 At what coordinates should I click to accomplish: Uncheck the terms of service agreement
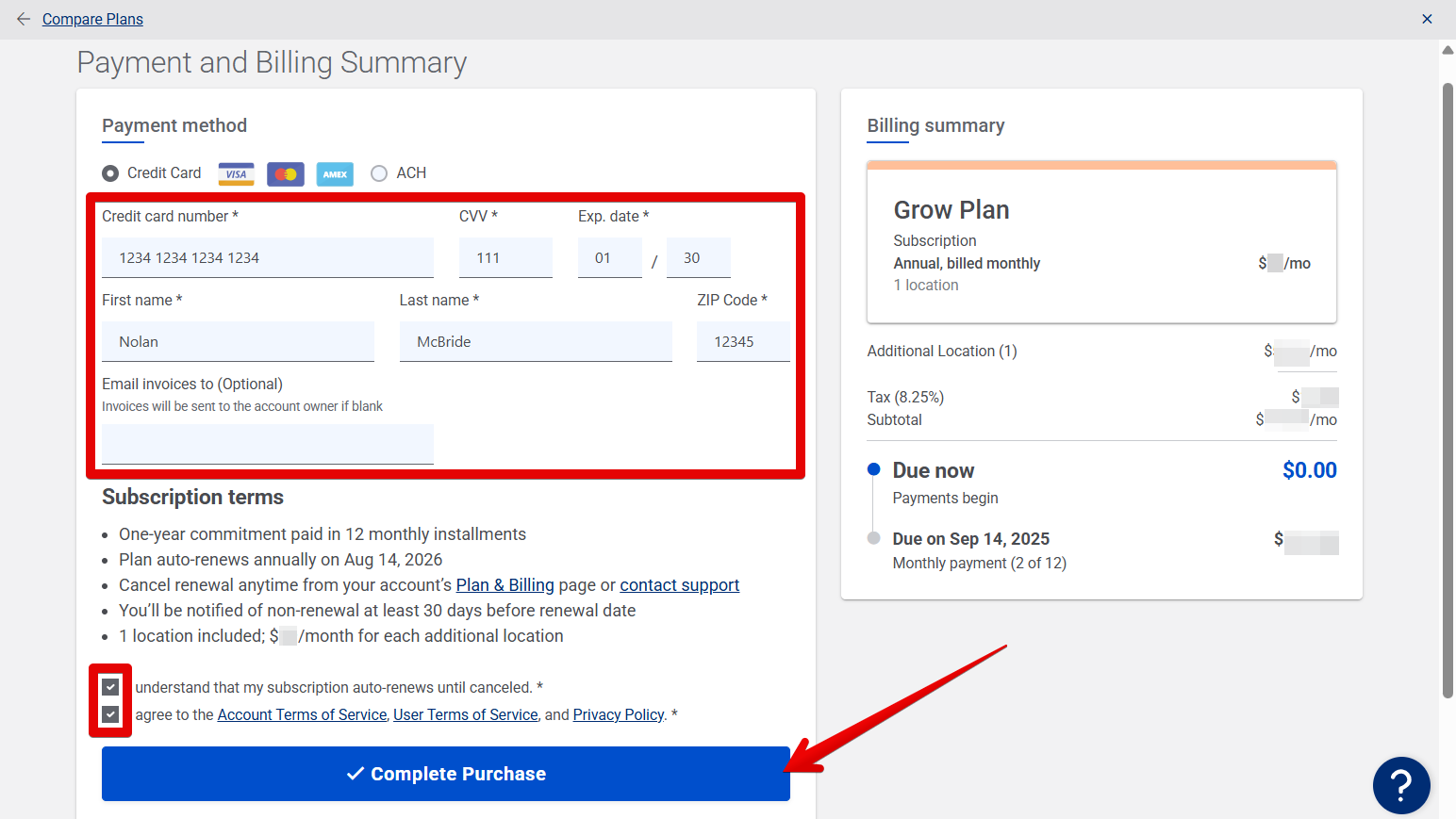[x=110, y=714]
